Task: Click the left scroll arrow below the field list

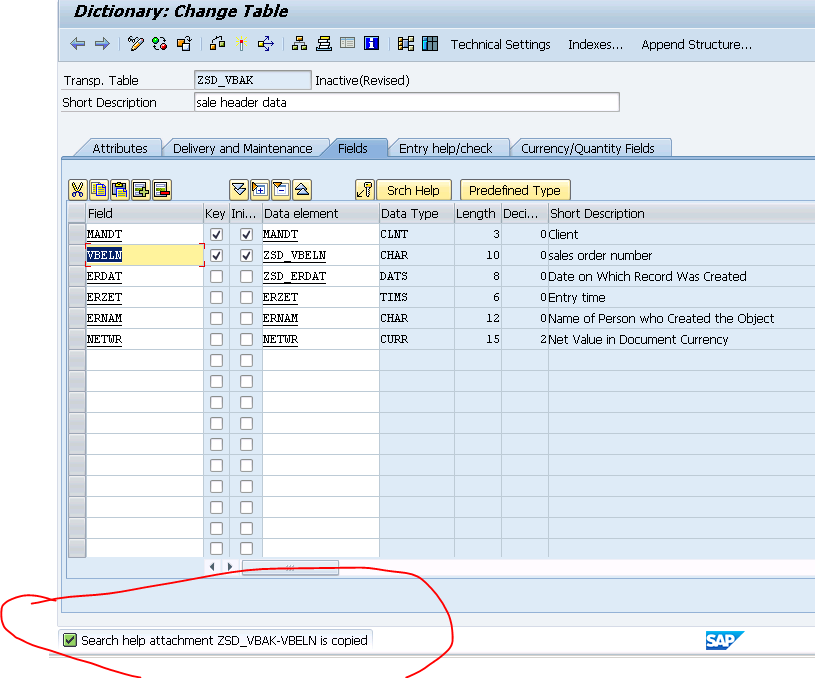Action: tap(212, 566)
